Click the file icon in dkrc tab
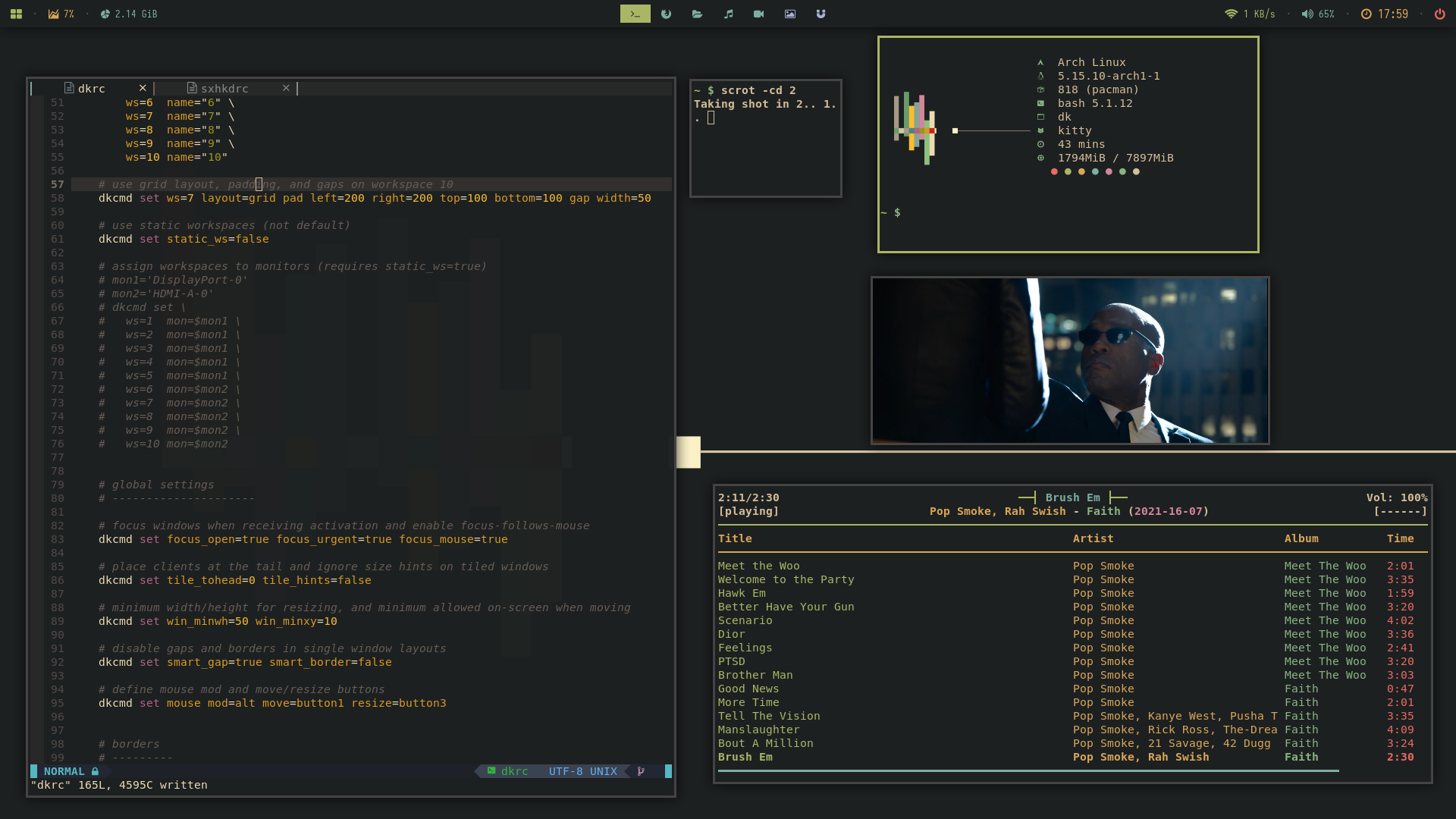The width and height of the screenshot is (1456, 819). point(69,88)
